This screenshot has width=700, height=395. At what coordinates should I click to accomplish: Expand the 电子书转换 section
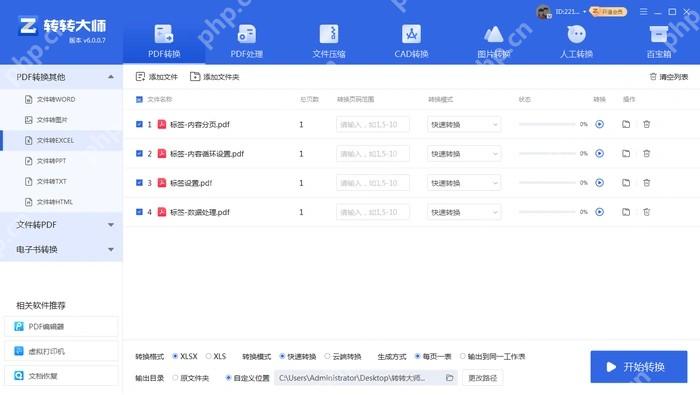click(x=111, y=249)
